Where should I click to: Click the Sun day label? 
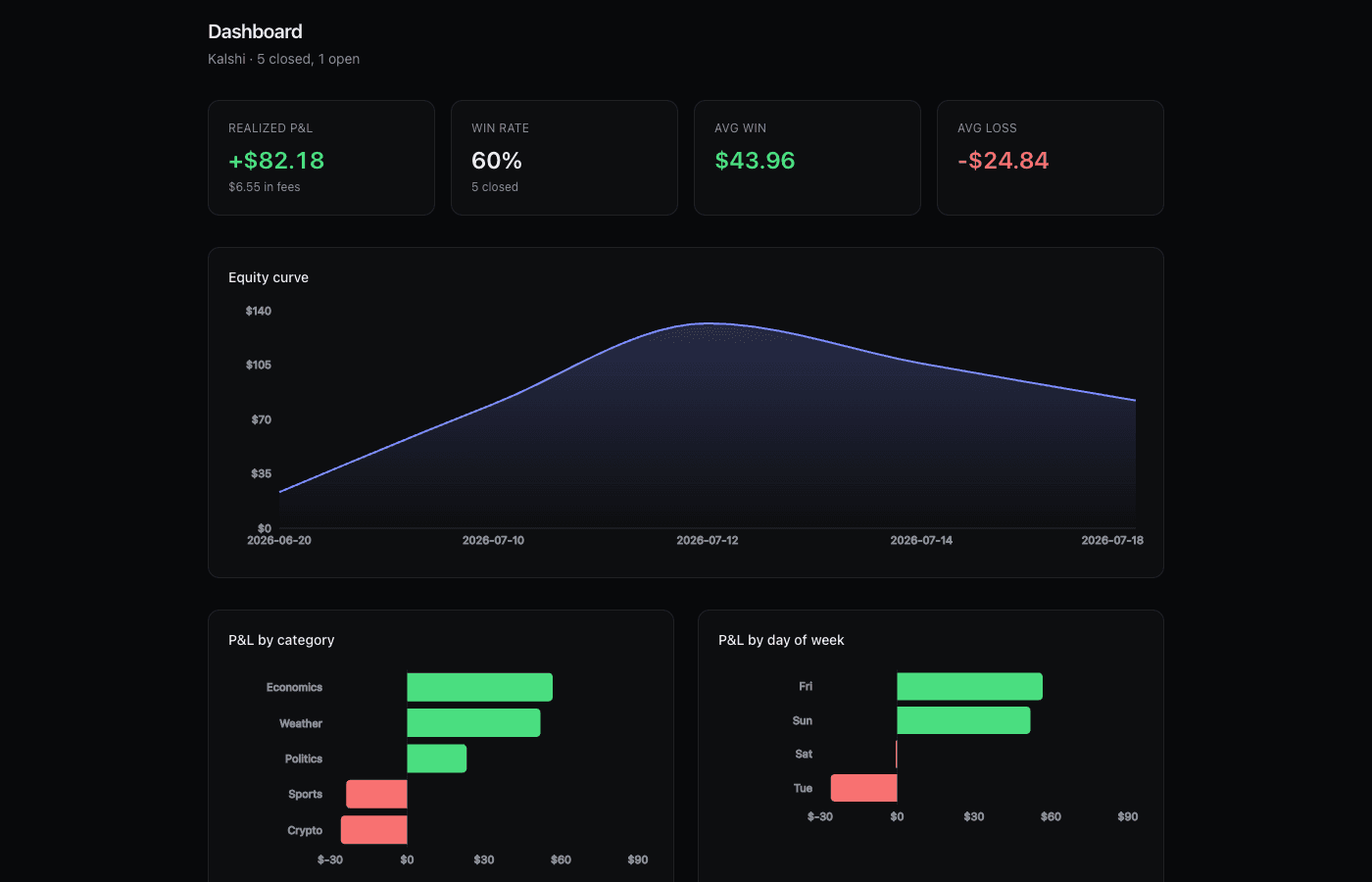point(803,720)
